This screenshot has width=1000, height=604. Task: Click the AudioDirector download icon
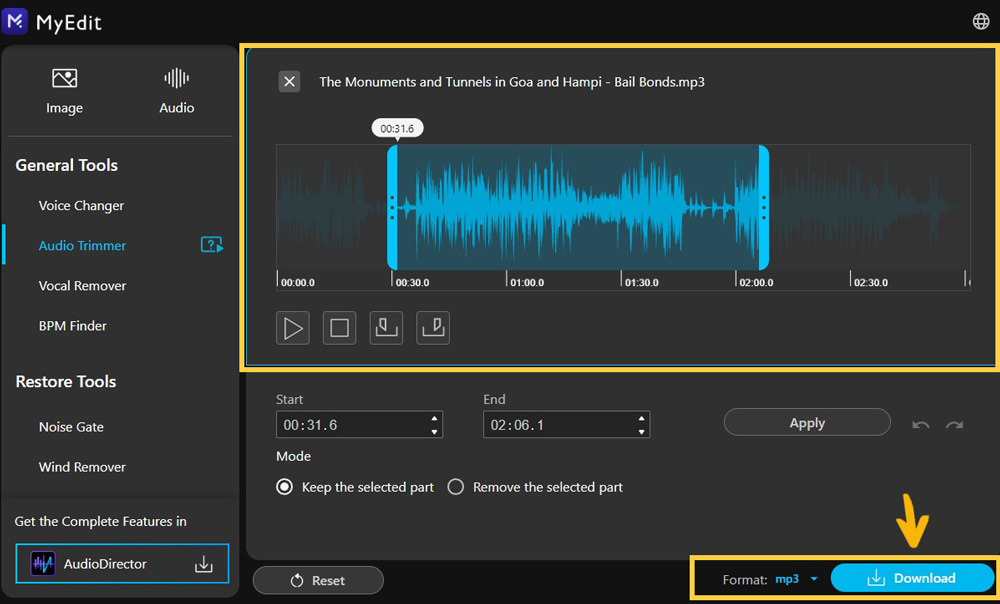[x=204, y=563]
